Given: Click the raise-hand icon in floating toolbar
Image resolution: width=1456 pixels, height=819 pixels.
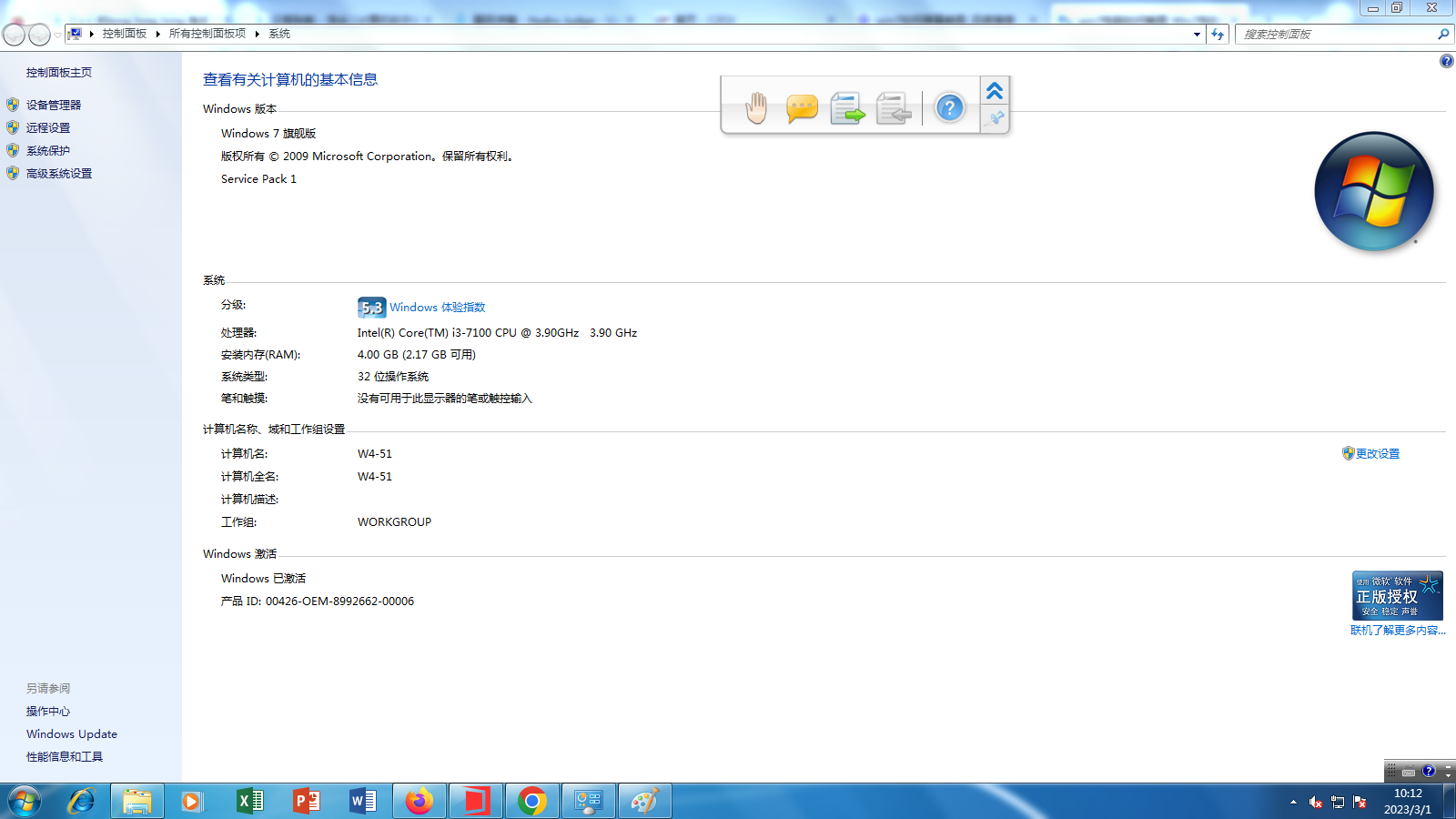Looking at the screenshot, I should tap(756, 108).
